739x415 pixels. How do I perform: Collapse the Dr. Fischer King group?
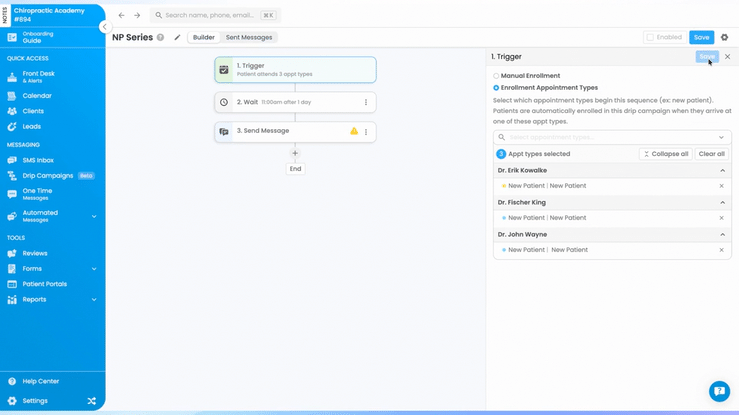click(x=723, y=203)
